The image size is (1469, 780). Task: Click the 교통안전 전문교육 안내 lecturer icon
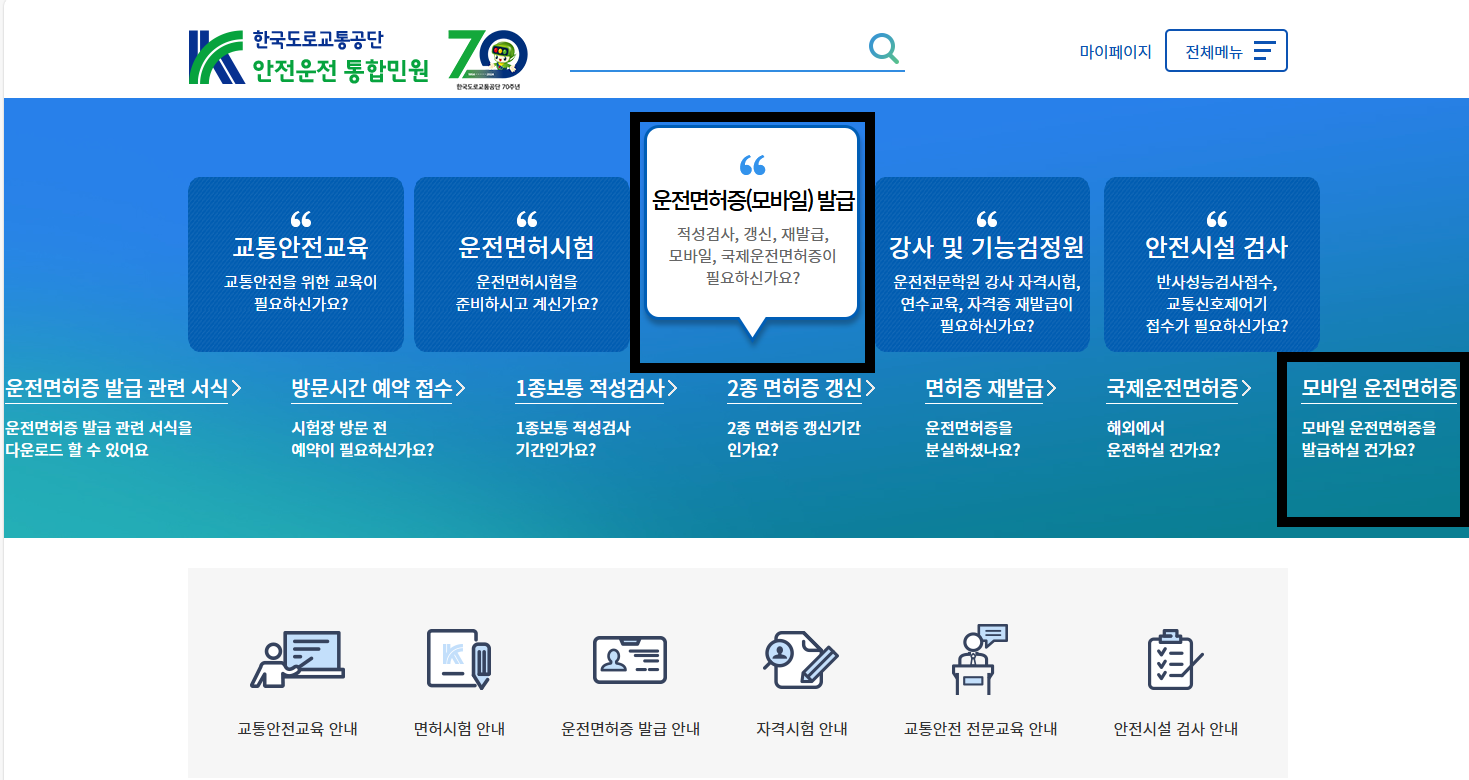(980, 659)
